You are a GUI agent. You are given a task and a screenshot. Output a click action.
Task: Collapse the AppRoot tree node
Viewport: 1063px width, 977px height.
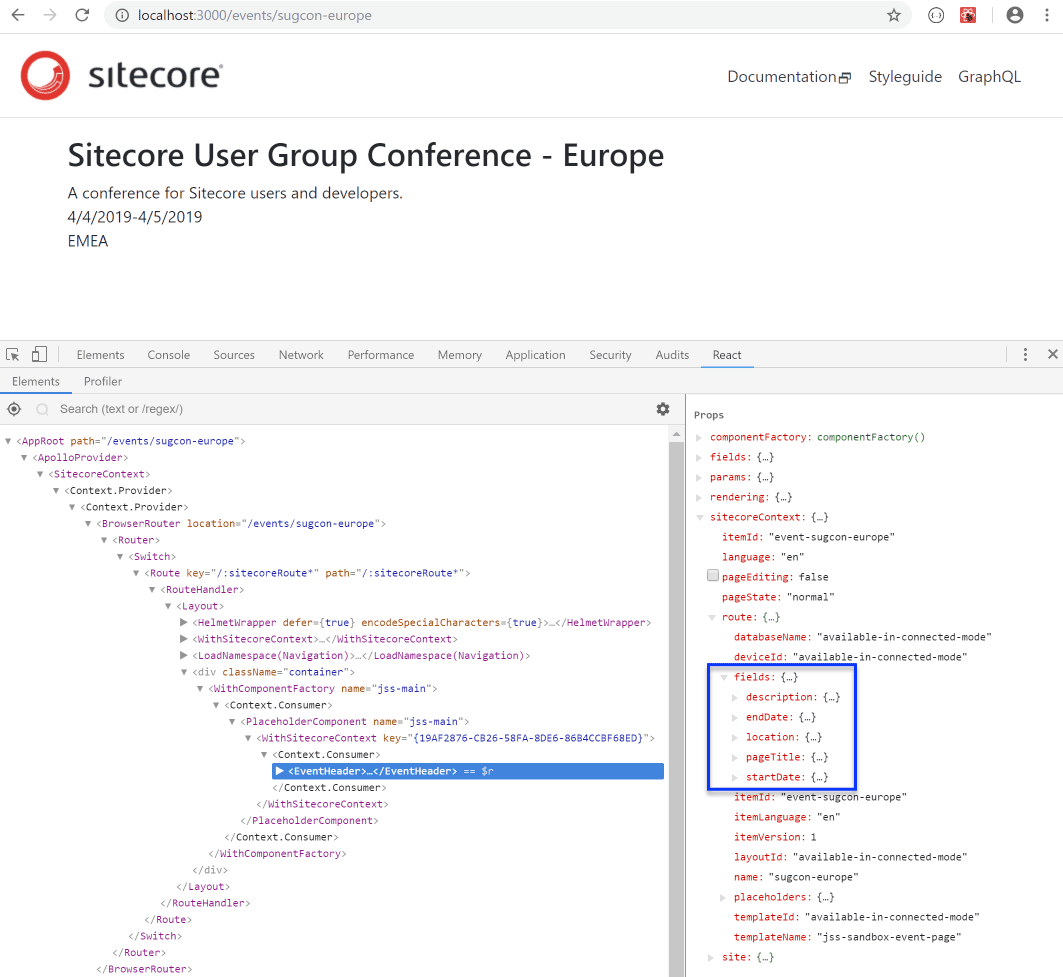(8, 441)
